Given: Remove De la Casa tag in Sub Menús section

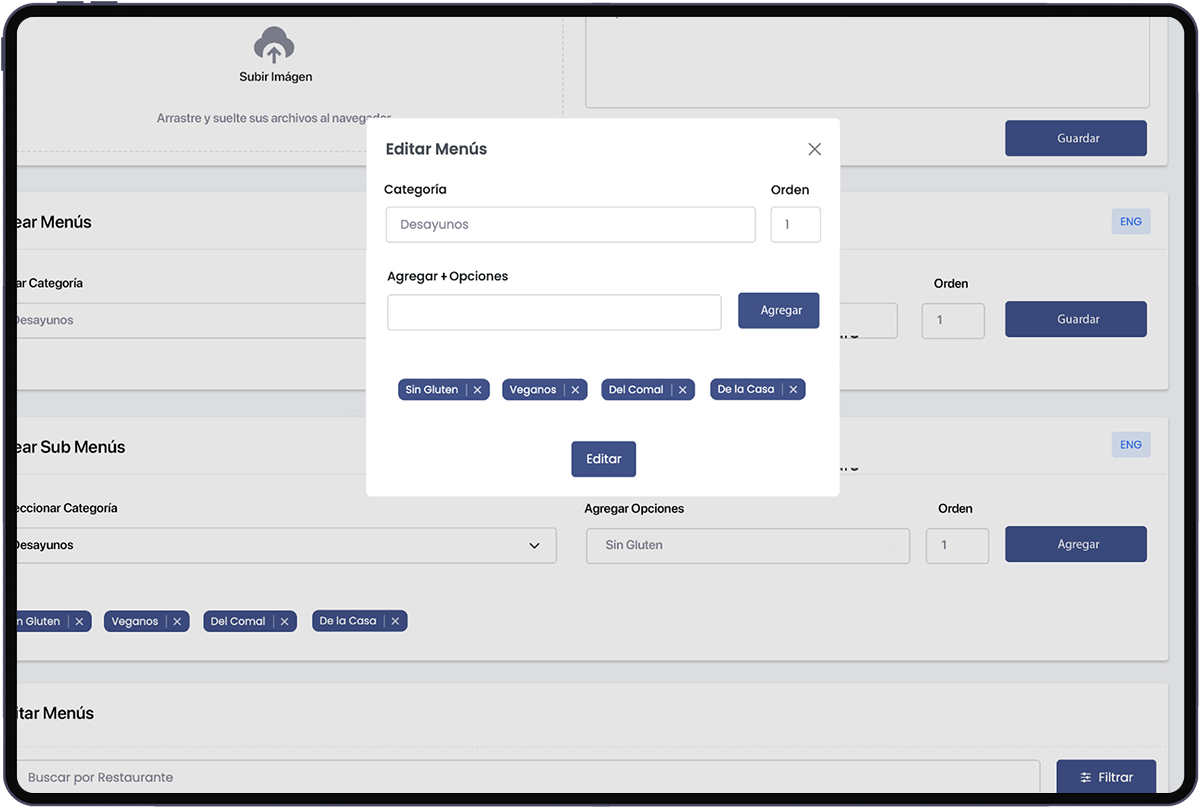Looking at the screenshot, I should click(x=395, y=622).
